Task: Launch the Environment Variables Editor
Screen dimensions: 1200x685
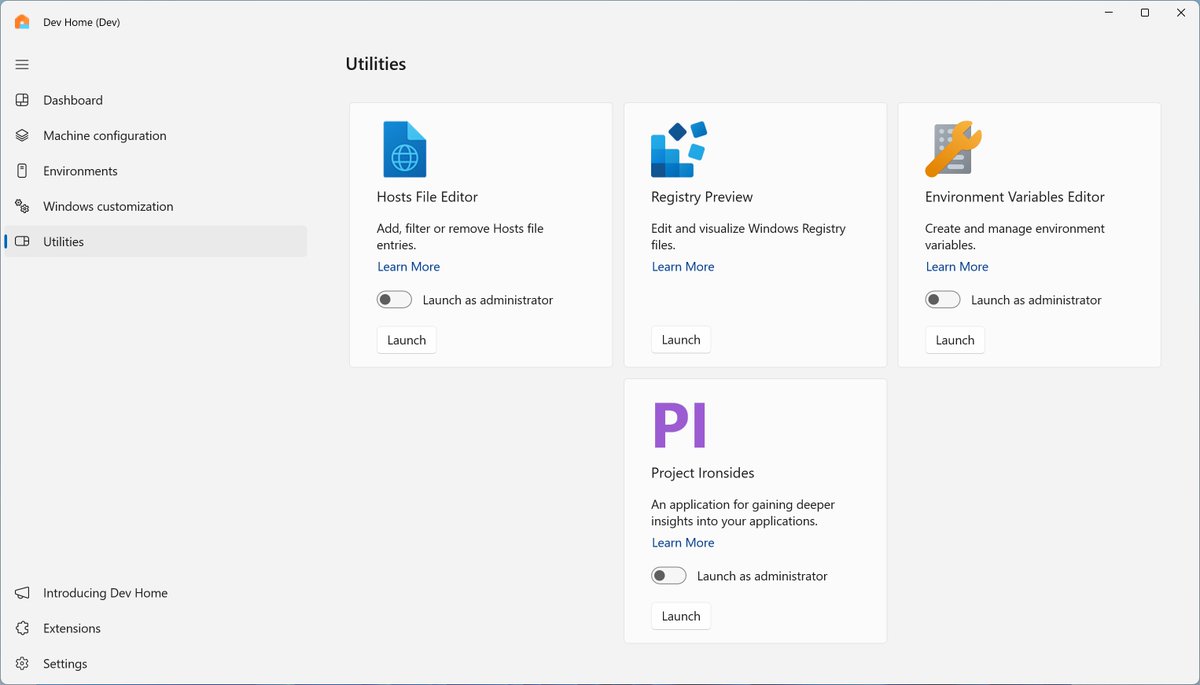Action: 955,340
